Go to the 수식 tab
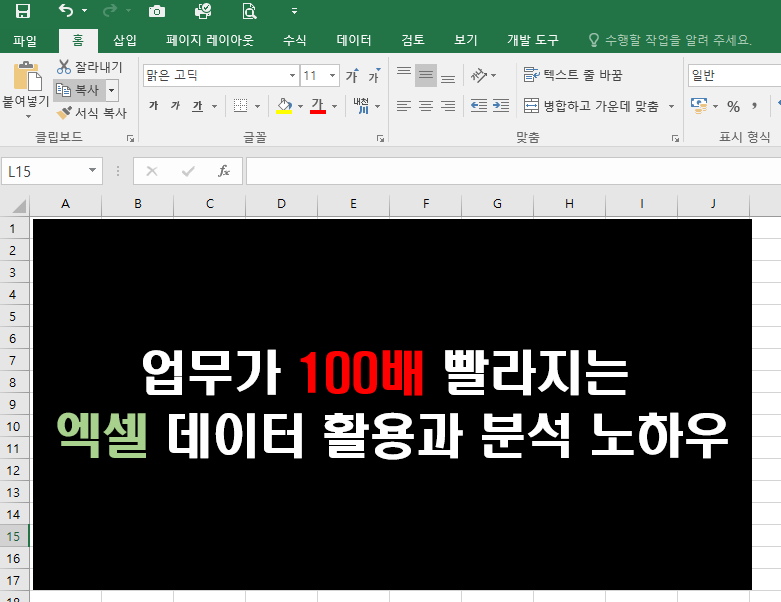 [294, 40]
